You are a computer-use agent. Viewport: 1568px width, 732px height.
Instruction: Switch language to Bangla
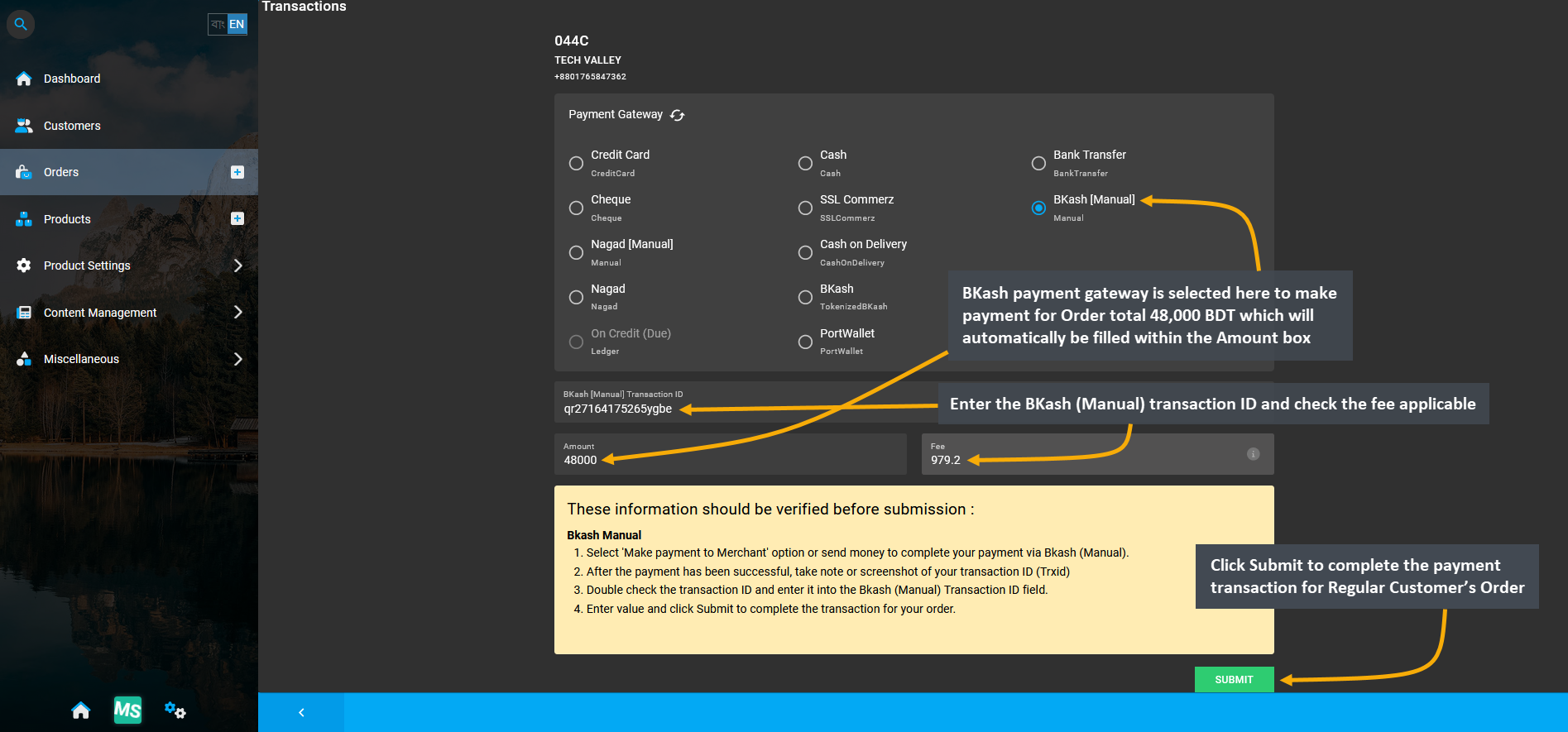(x=218, y=24)
